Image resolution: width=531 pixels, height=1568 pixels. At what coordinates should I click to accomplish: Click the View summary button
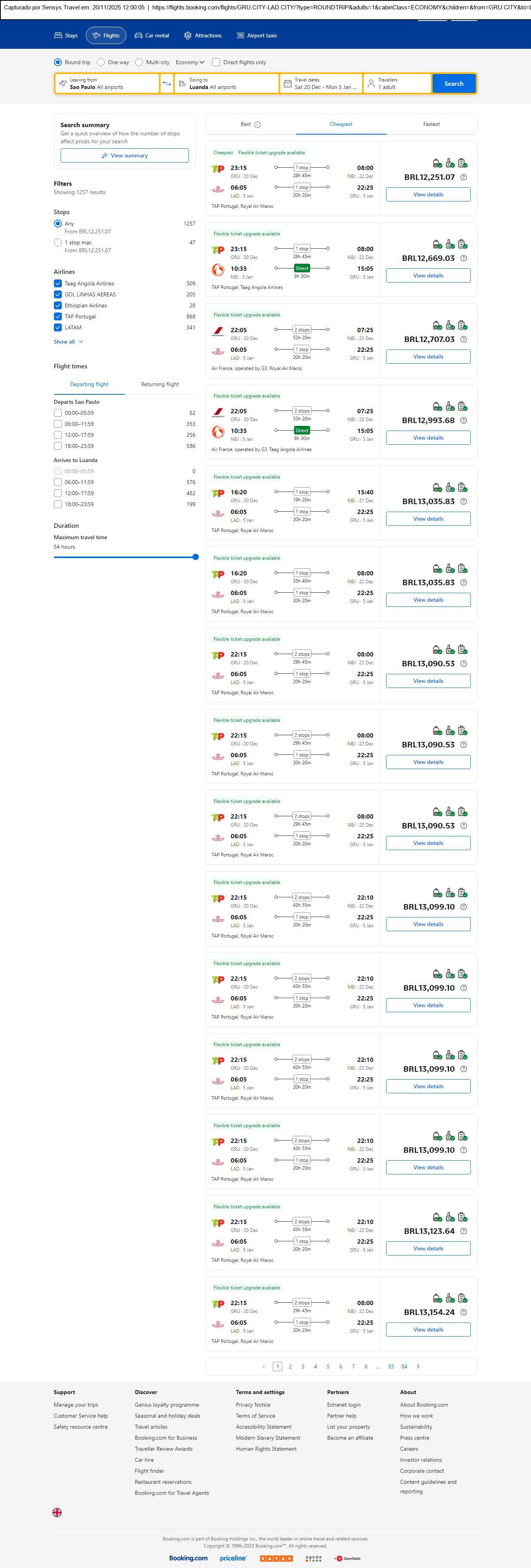coord(124,156)
